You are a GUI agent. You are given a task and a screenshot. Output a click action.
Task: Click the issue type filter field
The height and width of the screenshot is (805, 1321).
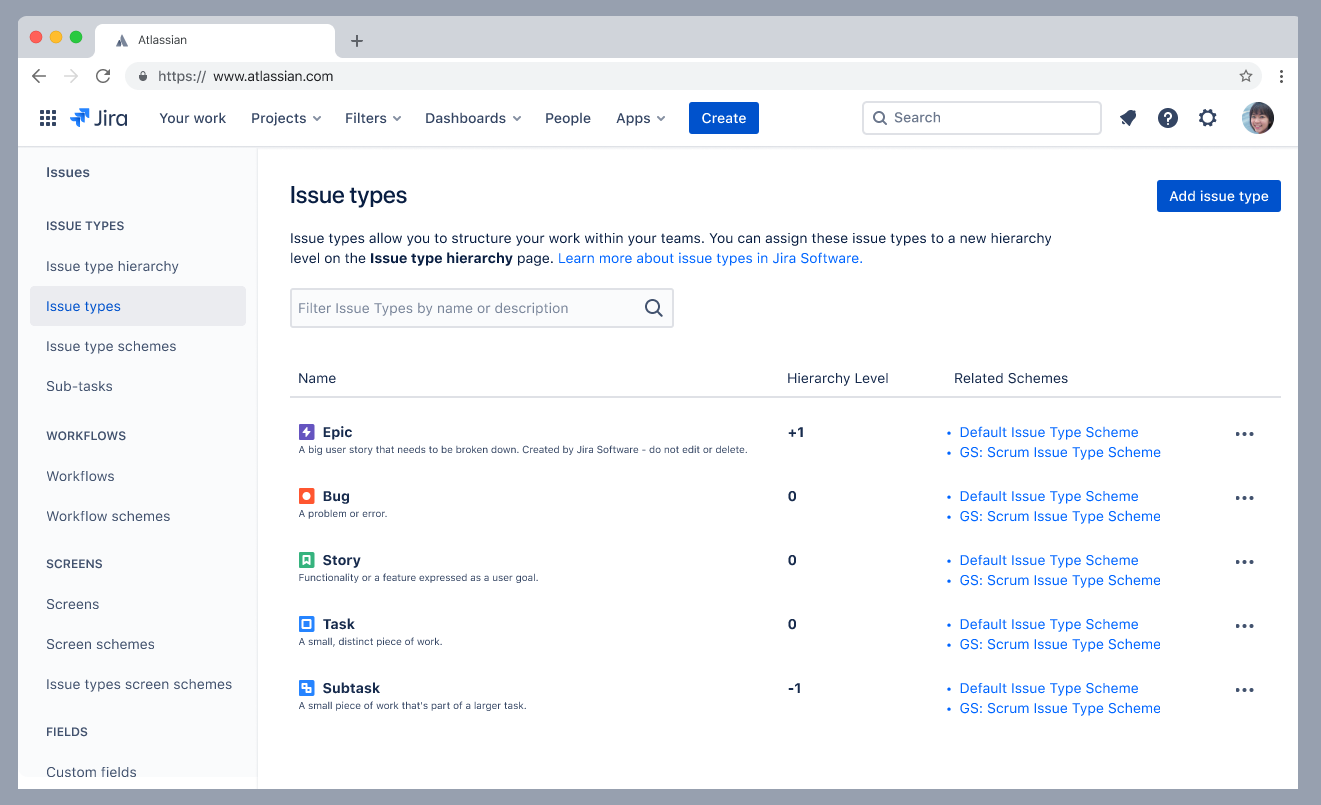pyautogui.click(x=470, y=308)
